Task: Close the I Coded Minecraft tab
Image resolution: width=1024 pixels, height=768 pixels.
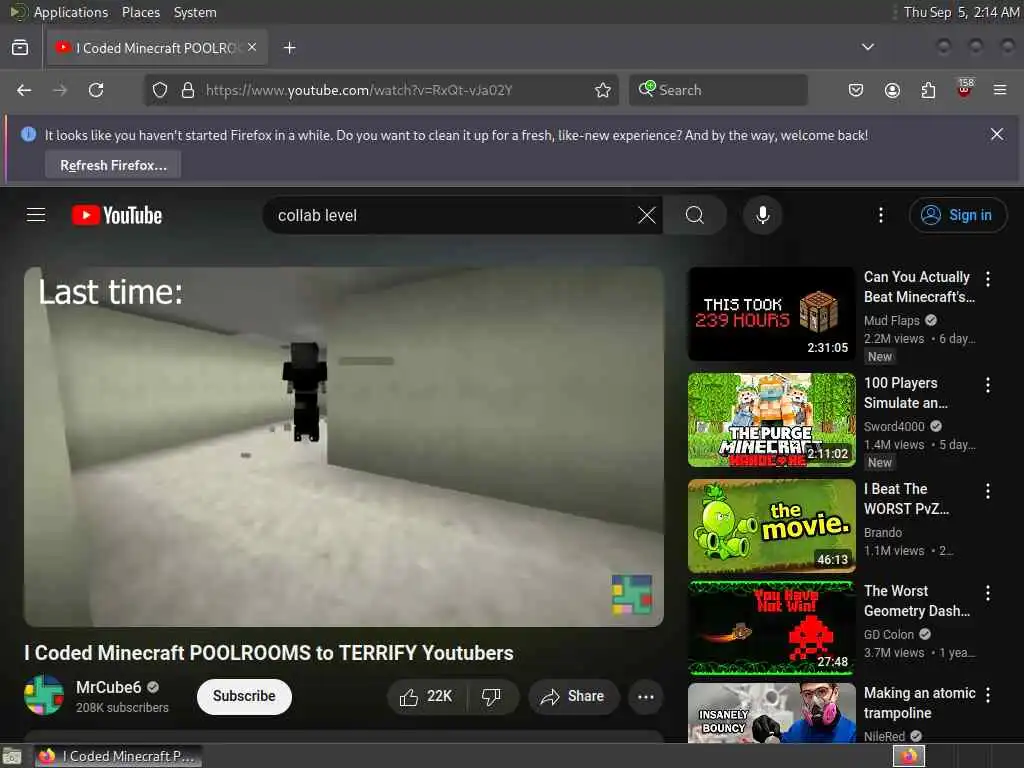Action: pos(252,47)
